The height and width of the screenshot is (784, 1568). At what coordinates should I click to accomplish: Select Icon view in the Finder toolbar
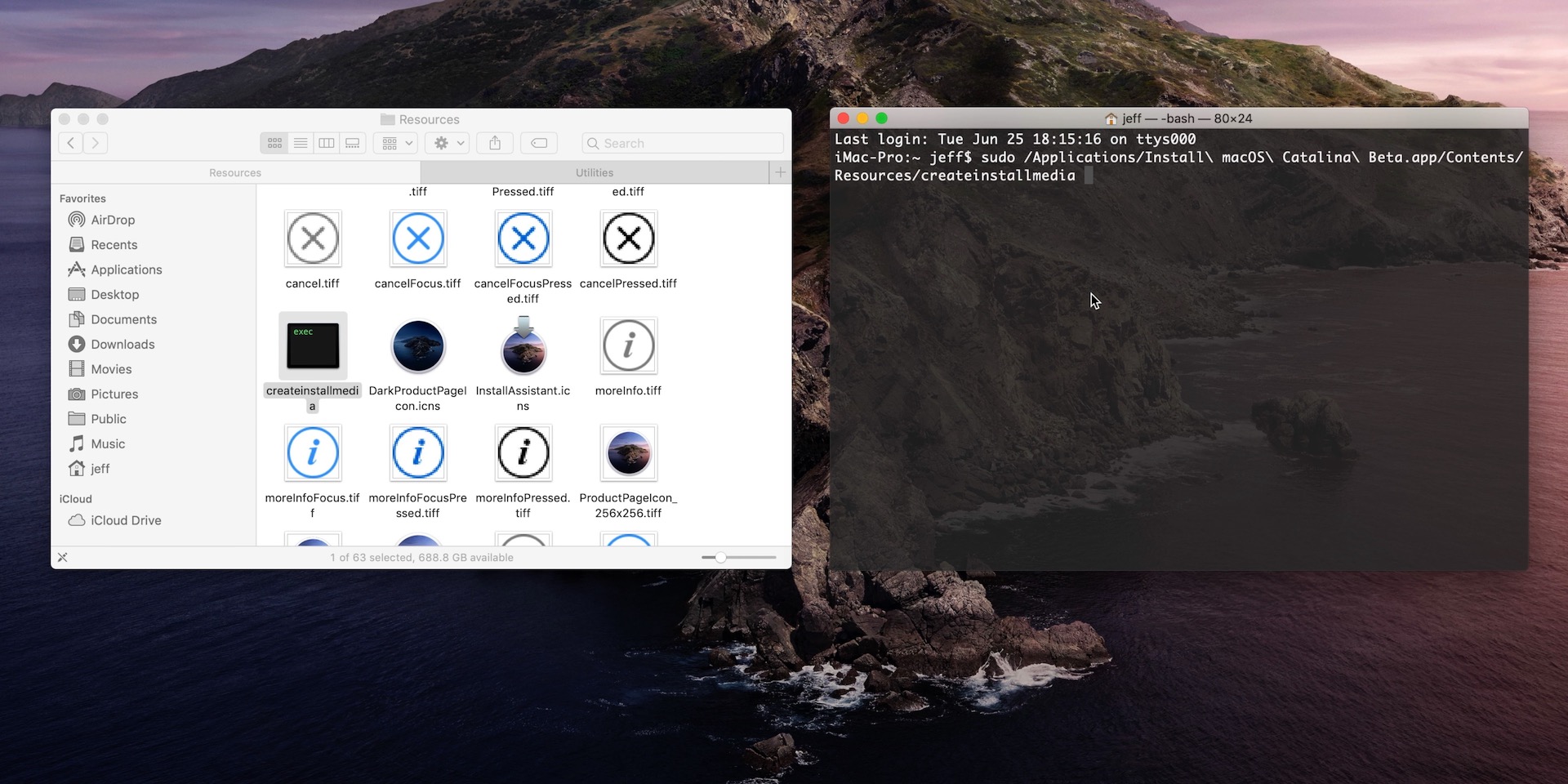(x=274, y=142)
